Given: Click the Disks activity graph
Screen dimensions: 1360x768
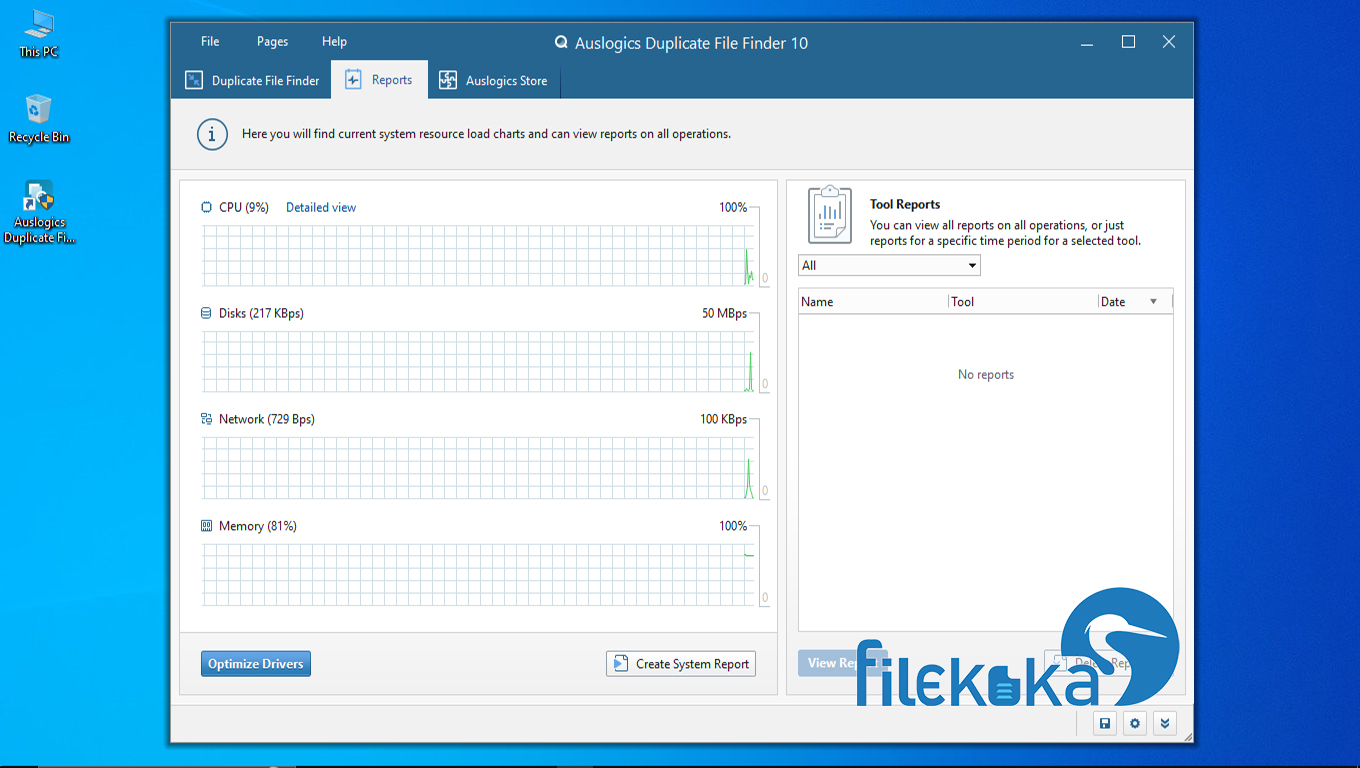Looking at the screenshot, I should tap(479, 362).
